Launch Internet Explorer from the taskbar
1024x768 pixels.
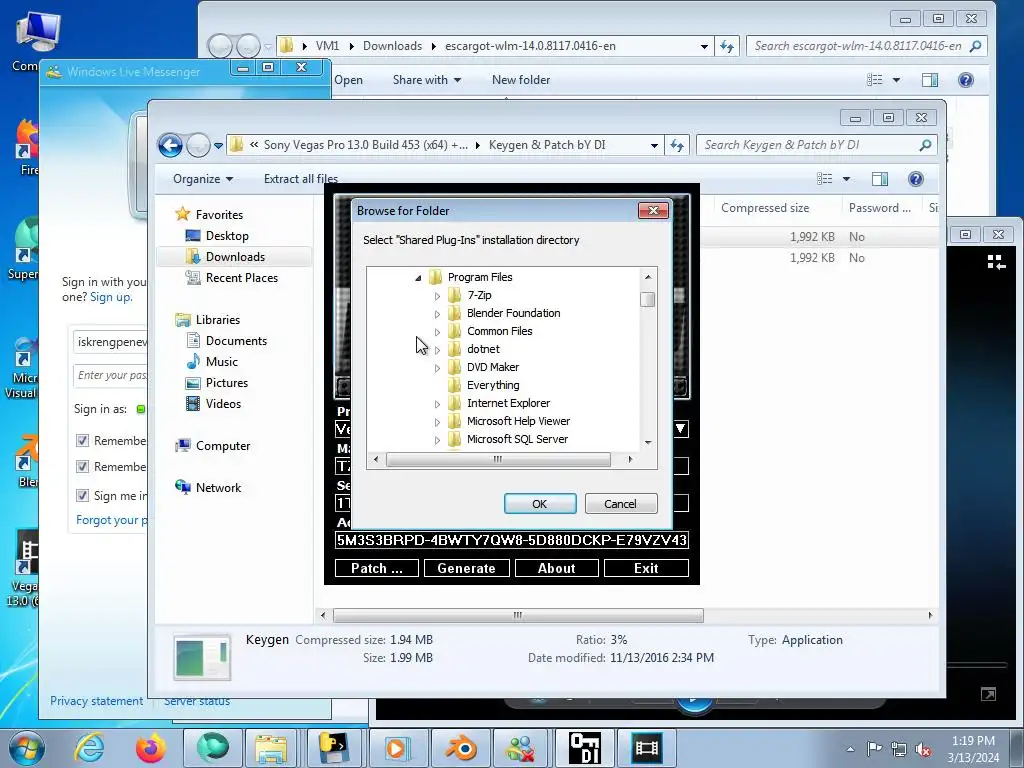[x=89, y=748]
